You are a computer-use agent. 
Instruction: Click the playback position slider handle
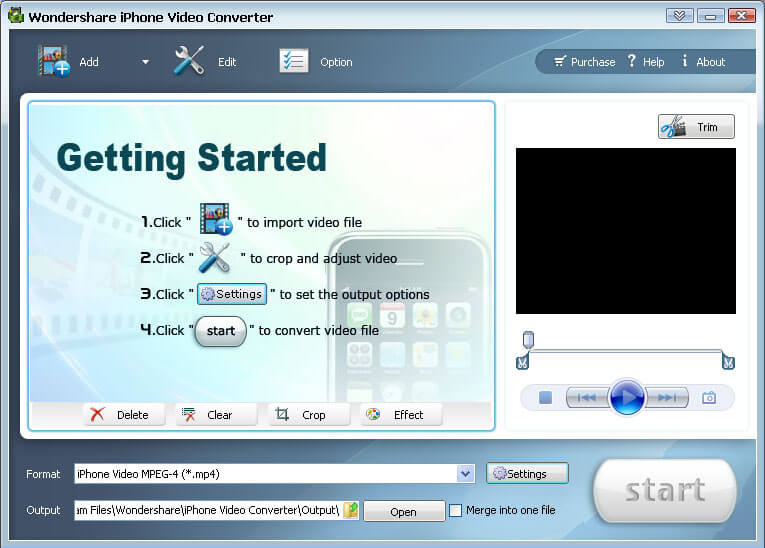528,339
